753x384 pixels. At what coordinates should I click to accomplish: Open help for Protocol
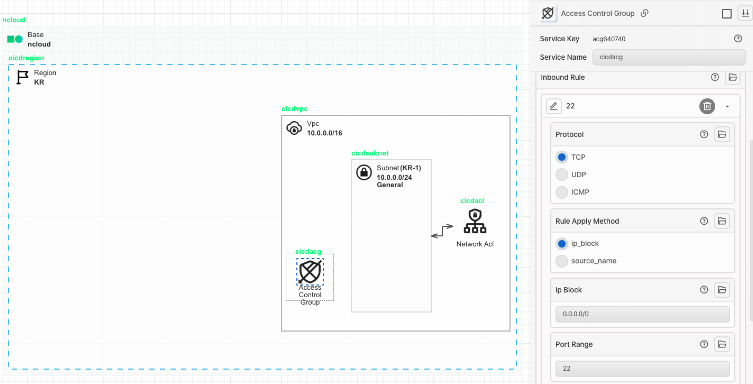704,134
